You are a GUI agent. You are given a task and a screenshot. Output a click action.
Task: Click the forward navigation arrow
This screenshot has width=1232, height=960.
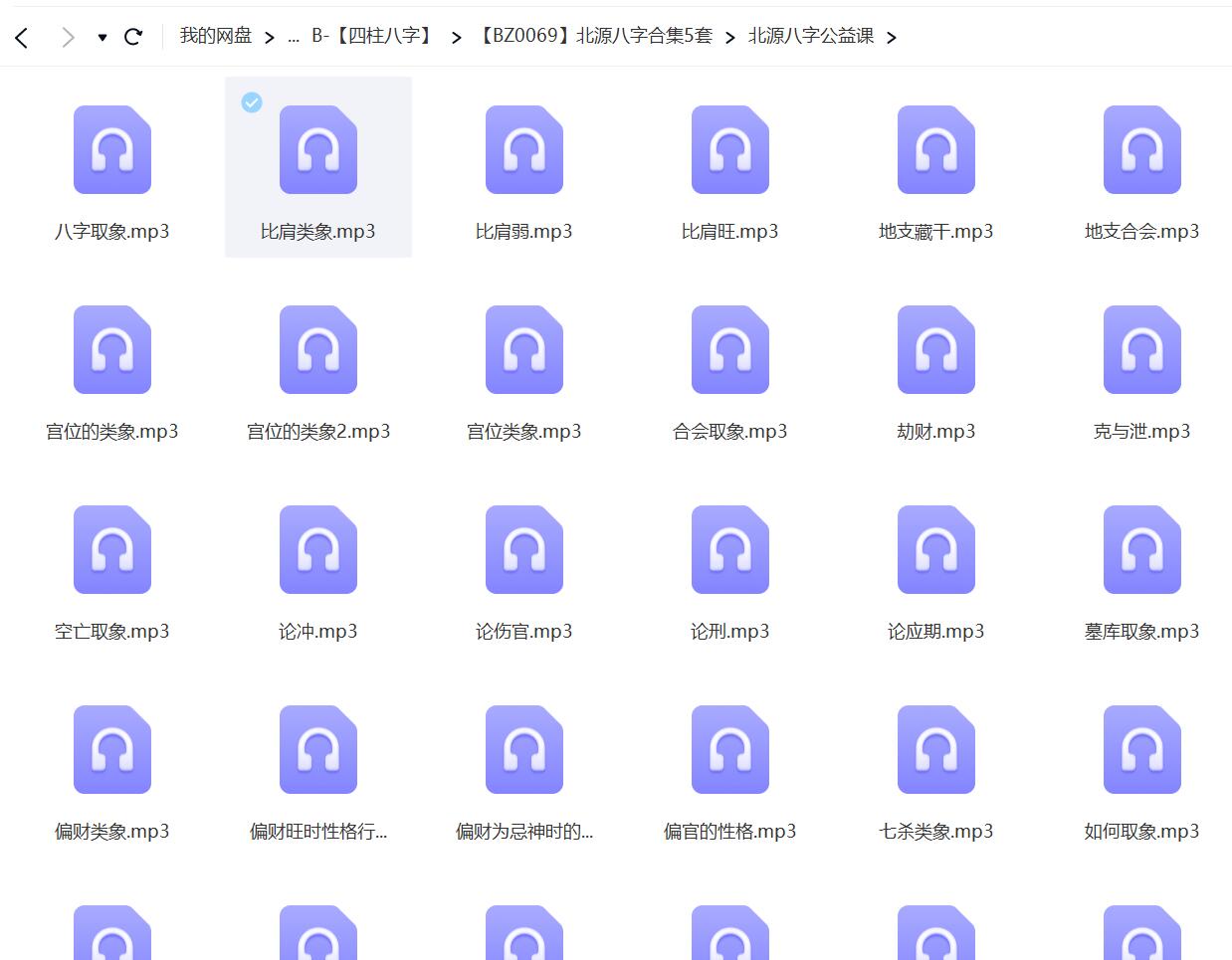[x=67, y=38]
